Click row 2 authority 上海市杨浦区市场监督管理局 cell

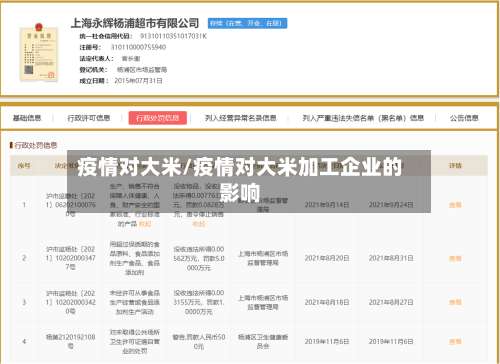click(x=263, y=258)
